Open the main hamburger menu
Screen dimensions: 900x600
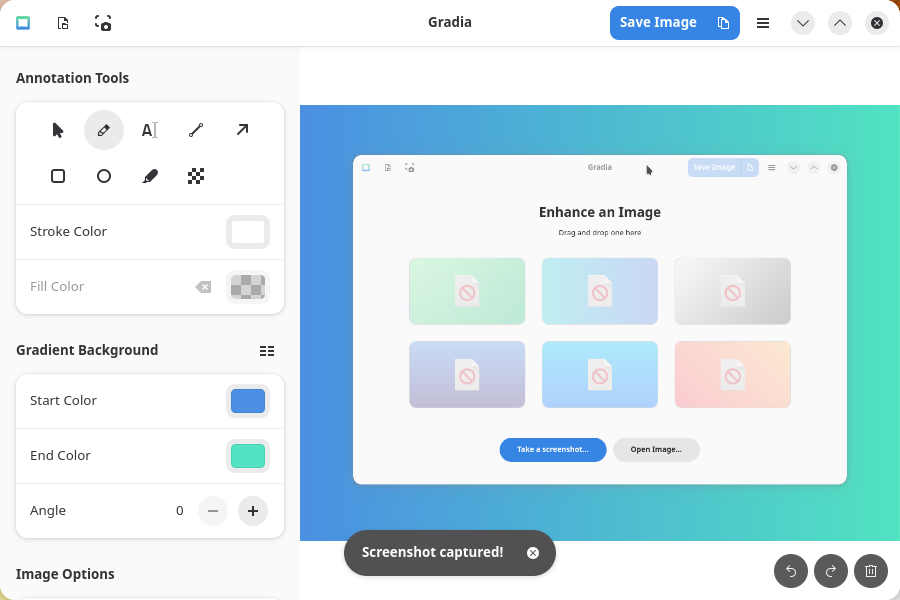(x=763, y=23)
